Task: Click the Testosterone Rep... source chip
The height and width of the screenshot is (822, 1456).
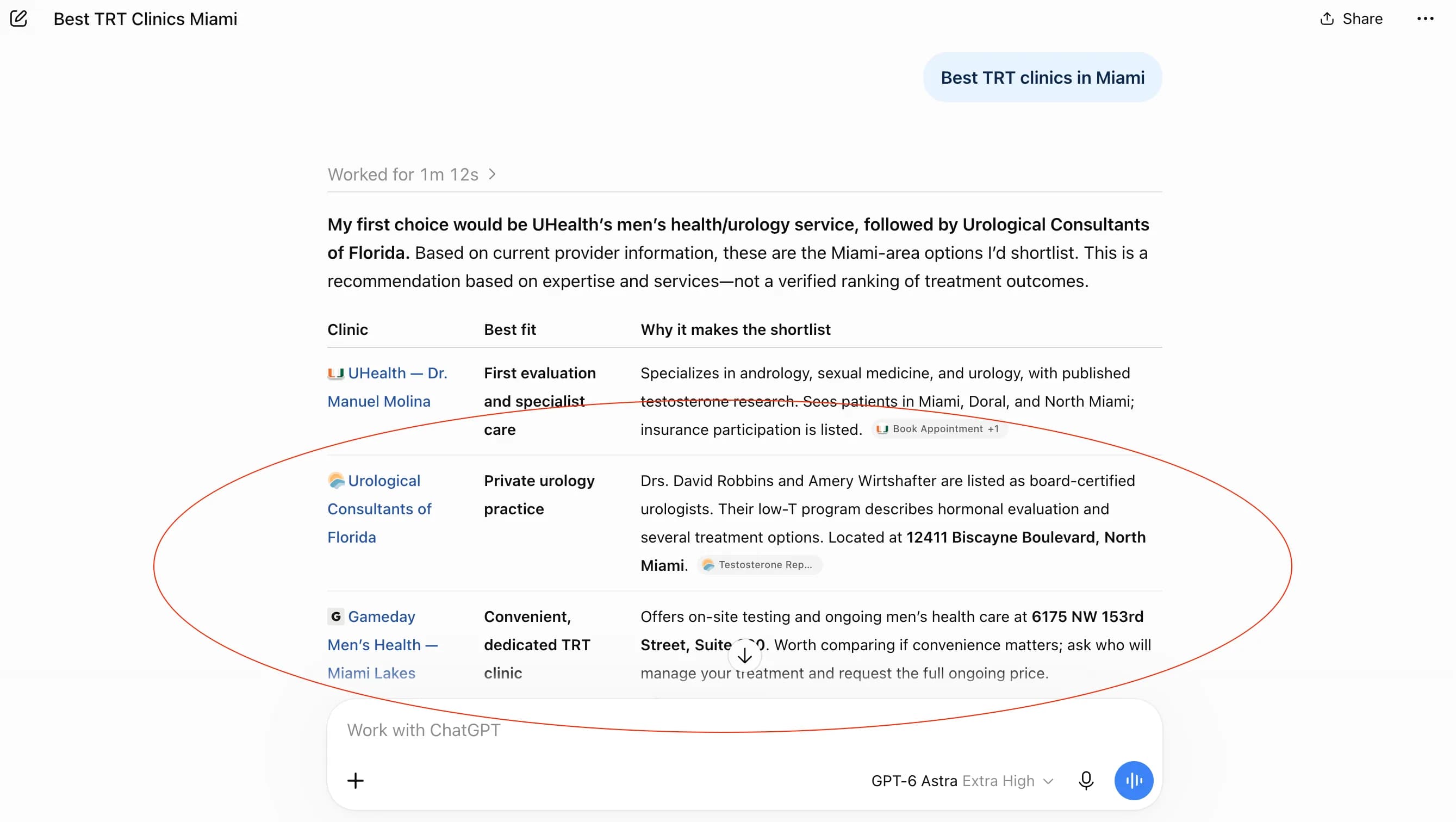Action: (x=759, y=565)
